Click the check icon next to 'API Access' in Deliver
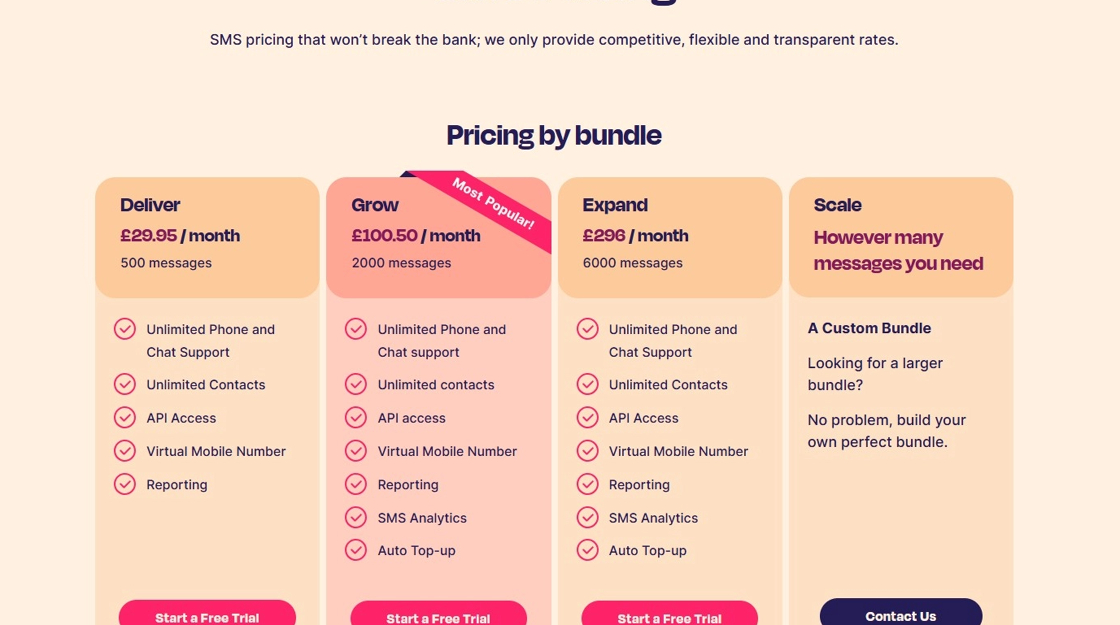Viewport: 1120px width, 625px height. (x=125, y=417)
